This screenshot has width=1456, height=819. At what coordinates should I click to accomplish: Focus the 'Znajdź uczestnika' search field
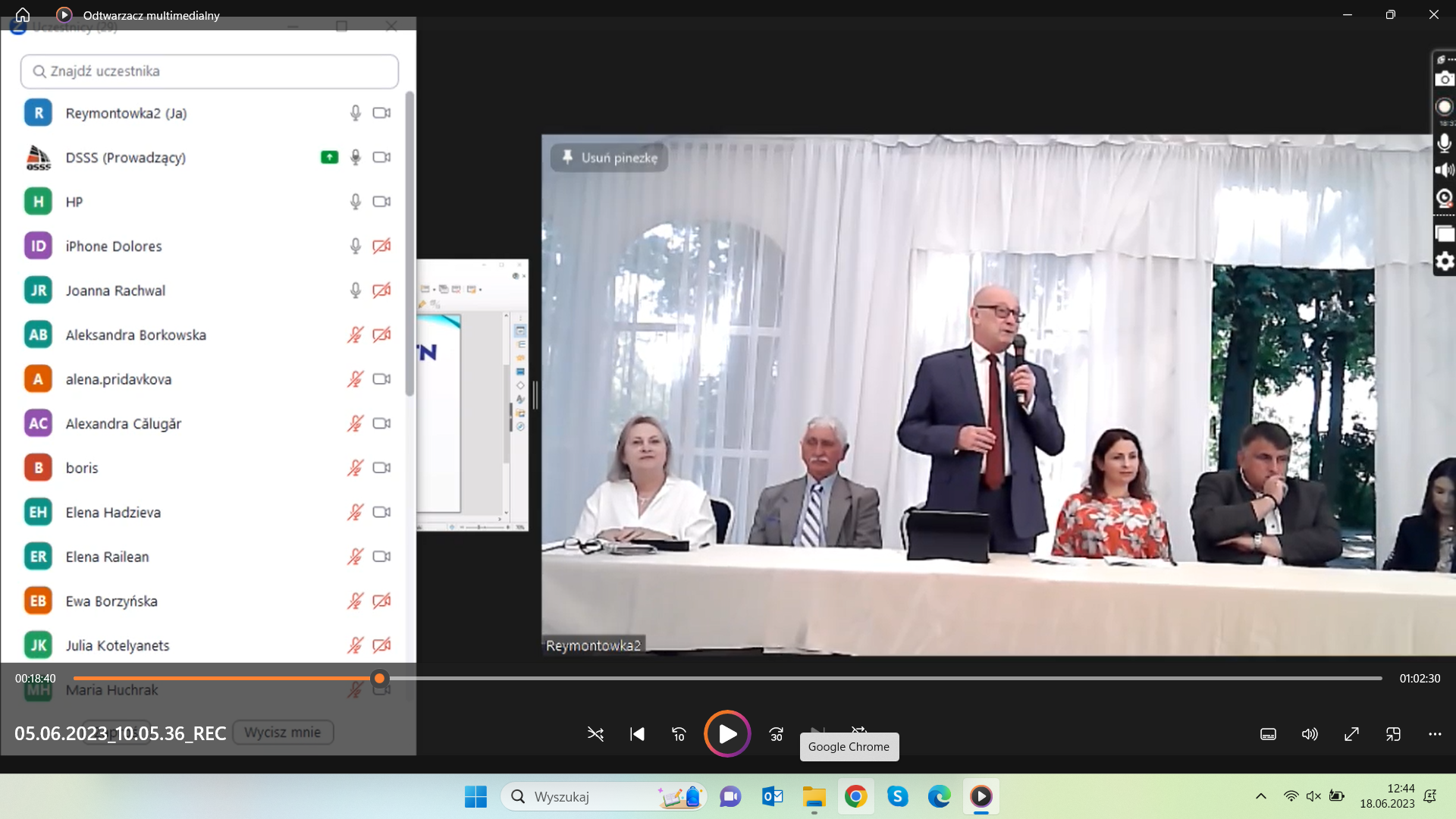pyautogui.click(x=209, y=71)
